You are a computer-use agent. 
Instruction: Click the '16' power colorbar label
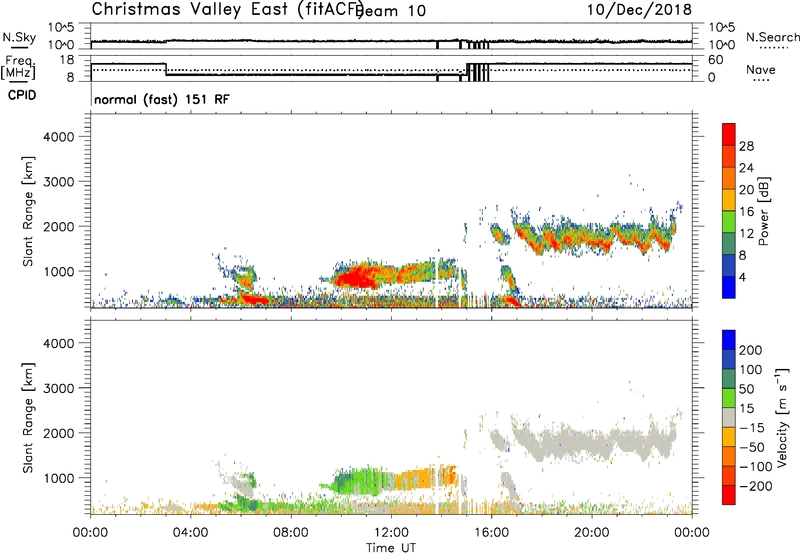(x=746, y=212)
